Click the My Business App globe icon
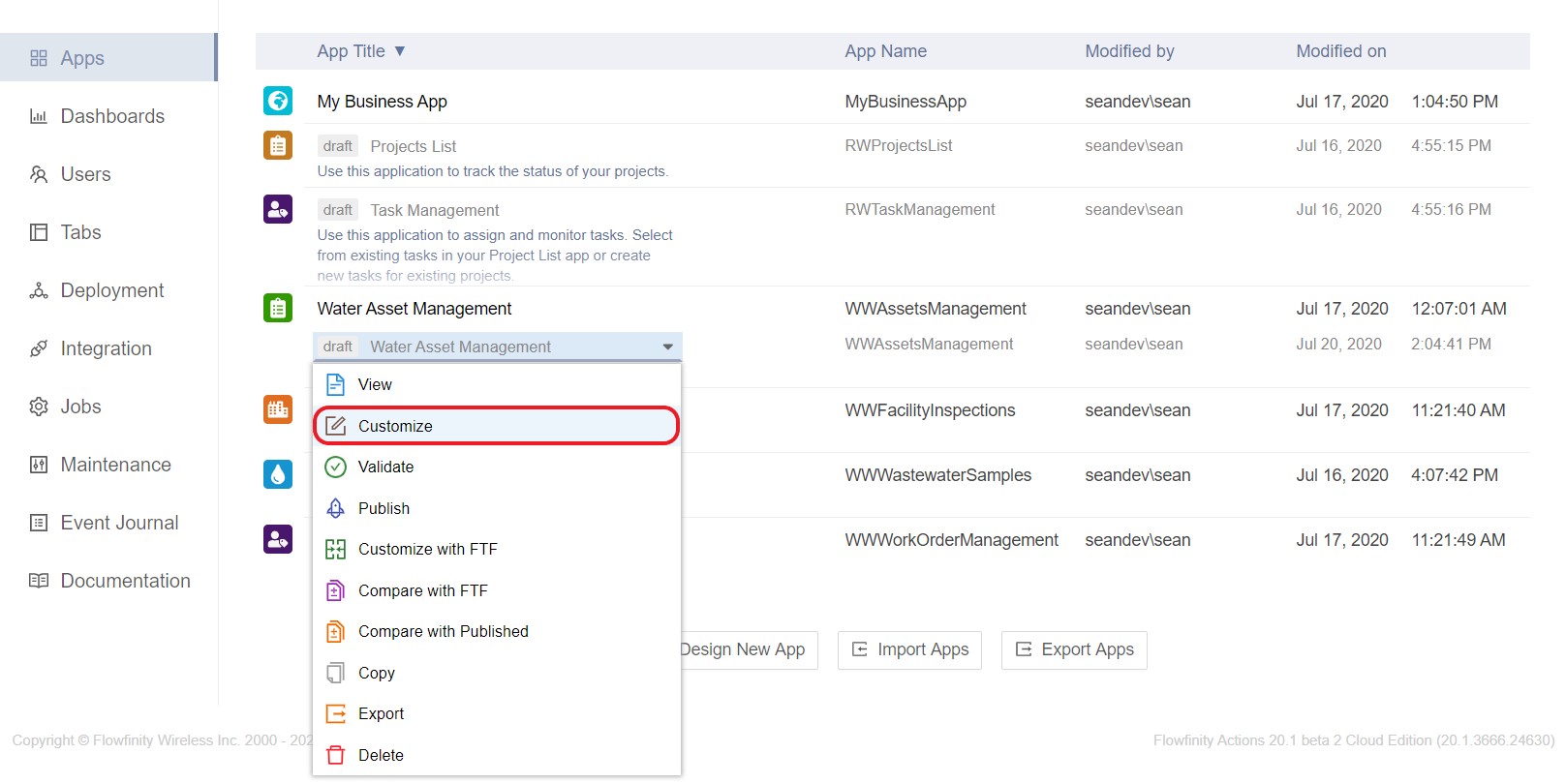 point(278,101)
